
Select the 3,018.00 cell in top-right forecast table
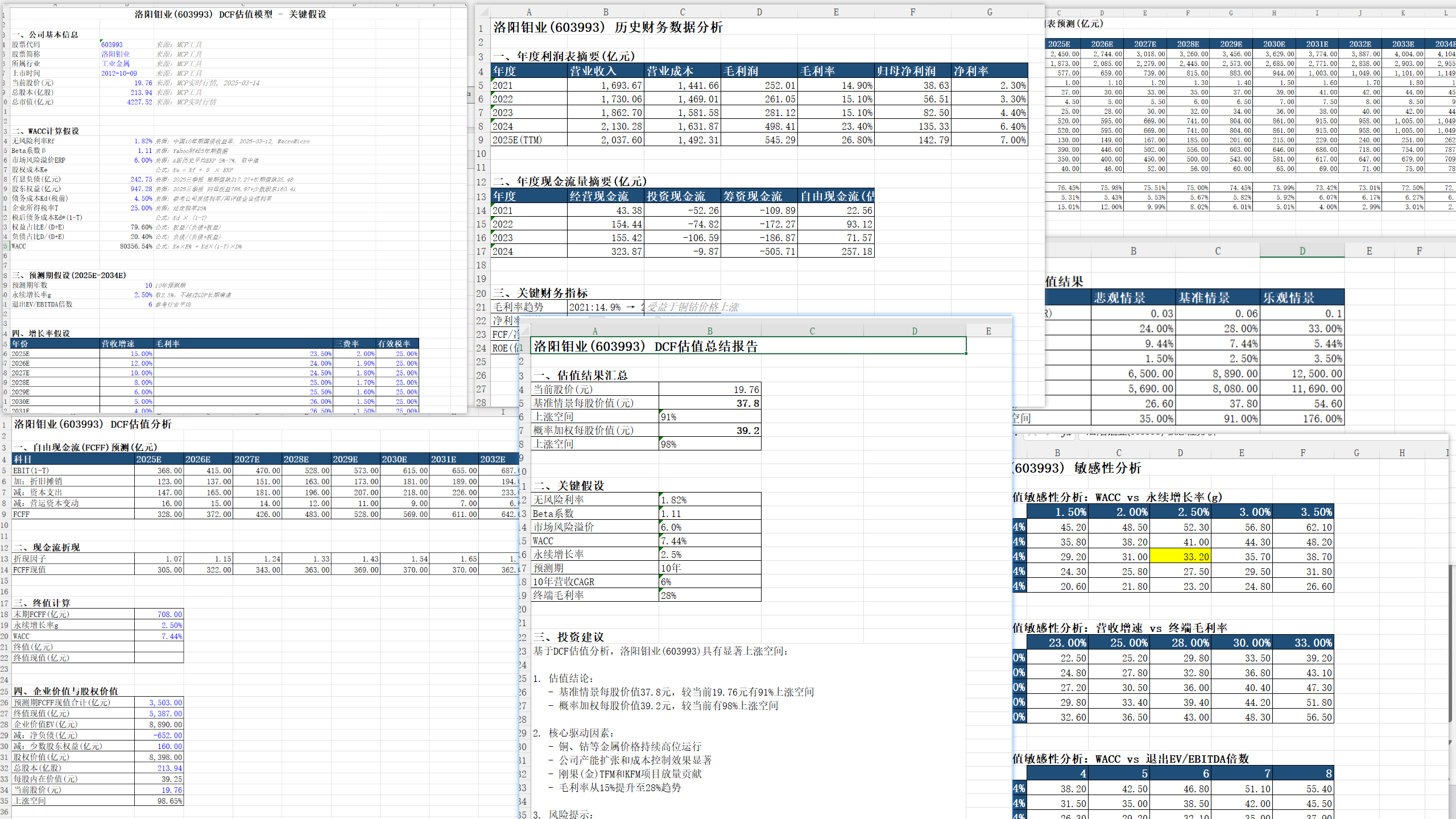pyautogui.click(x=1145, y=54)
